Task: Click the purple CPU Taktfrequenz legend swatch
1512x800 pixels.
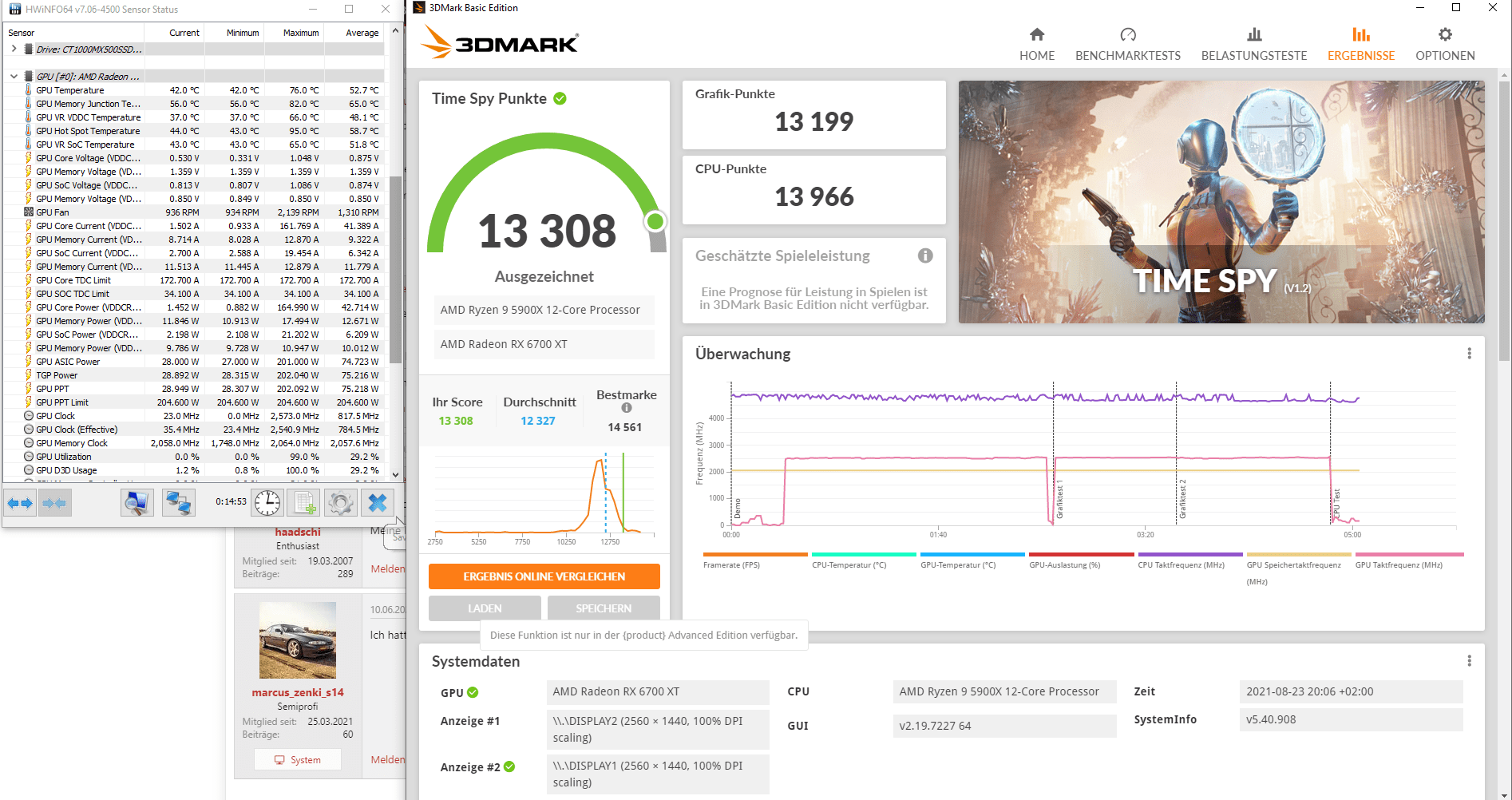Action: click(1190, 554)
